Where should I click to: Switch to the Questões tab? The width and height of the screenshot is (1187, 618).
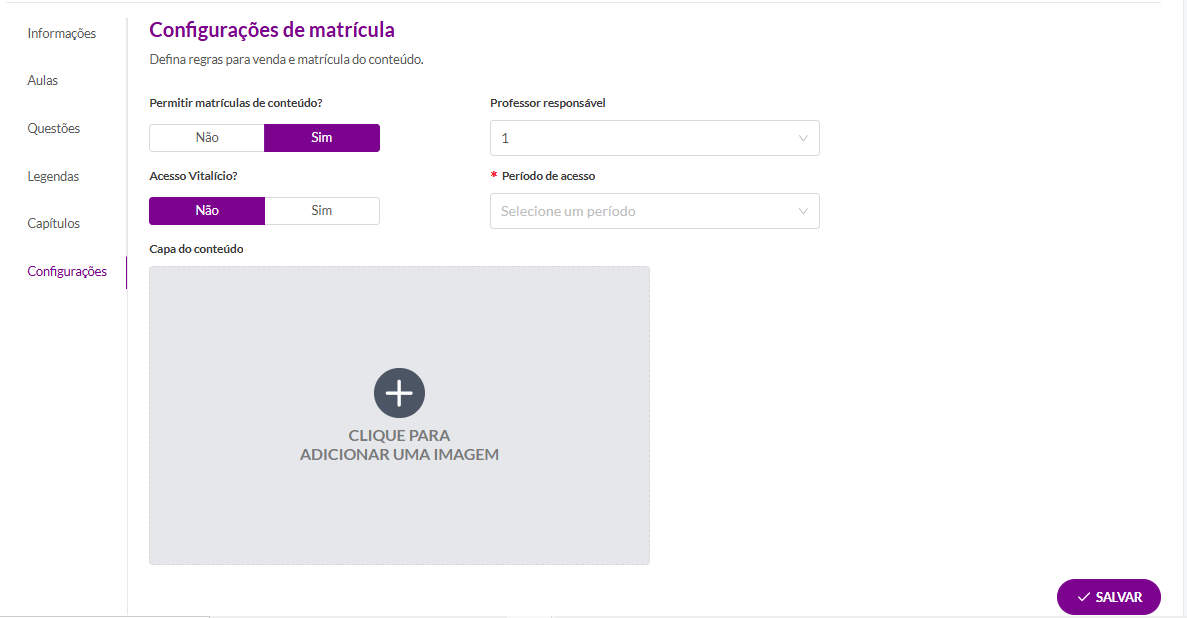tap(54, 129)
